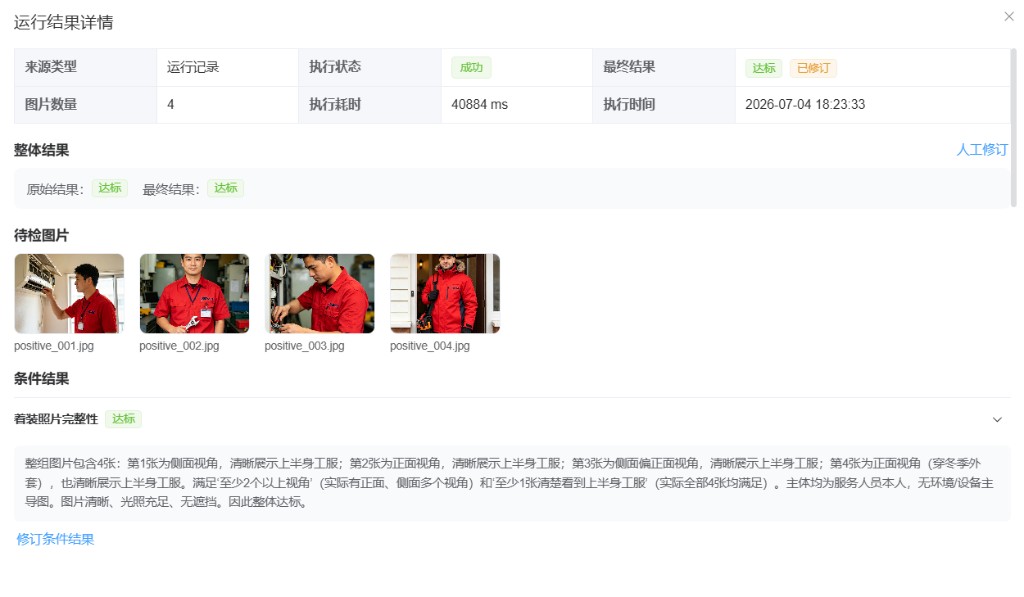Click the 2026-07-04 18:23:33 timestamp
This screenshot has height=597, width=1024.
pyautogui.click(x=805, y=105)
